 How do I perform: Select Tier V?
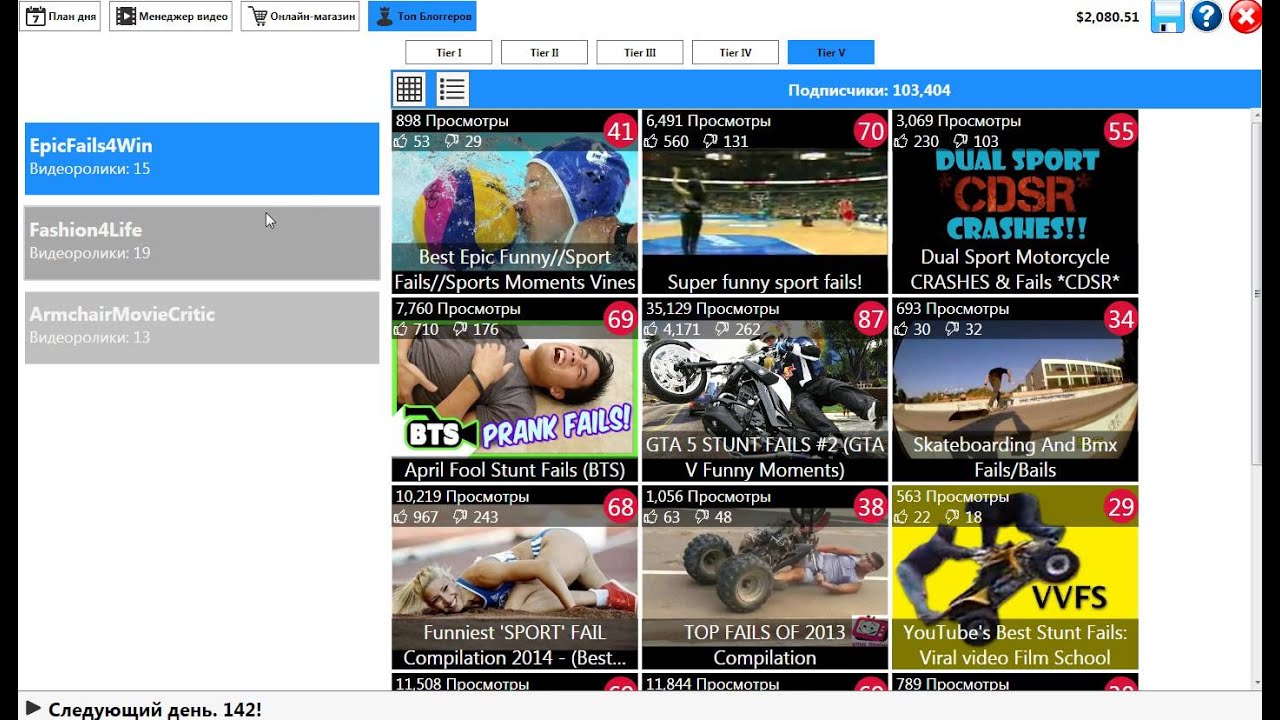pos(831,53)
